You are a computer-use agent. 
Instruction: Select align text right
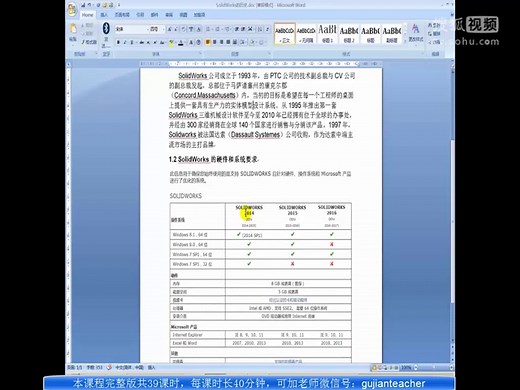point(221,42)
